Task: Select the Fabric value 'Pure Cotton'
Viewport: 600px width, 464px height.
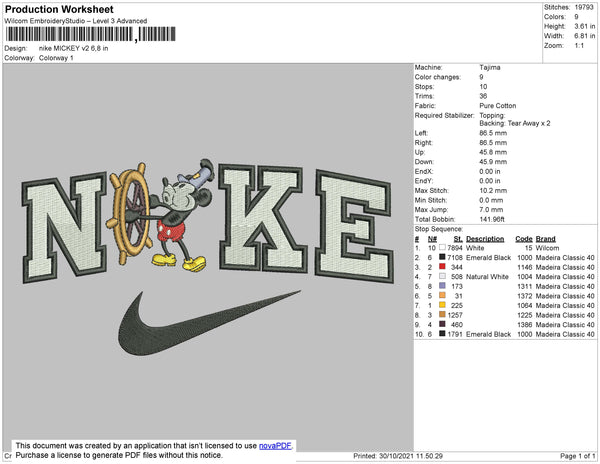Action: [x=498, y=106]
